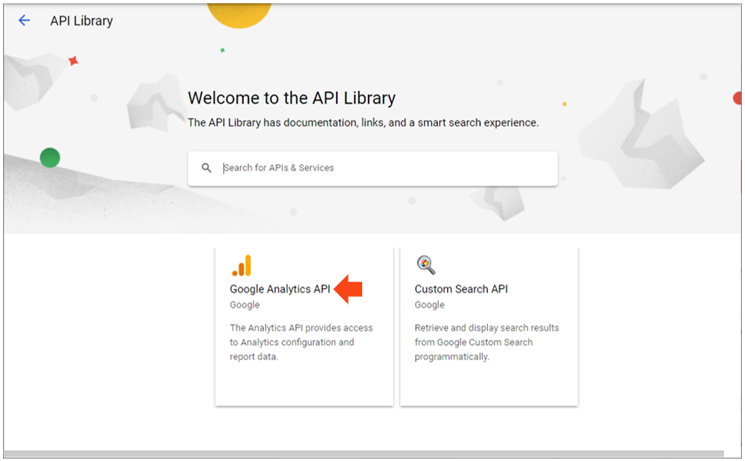
Task: Click the search magnifying glass icon
Action: pos(207,168)
